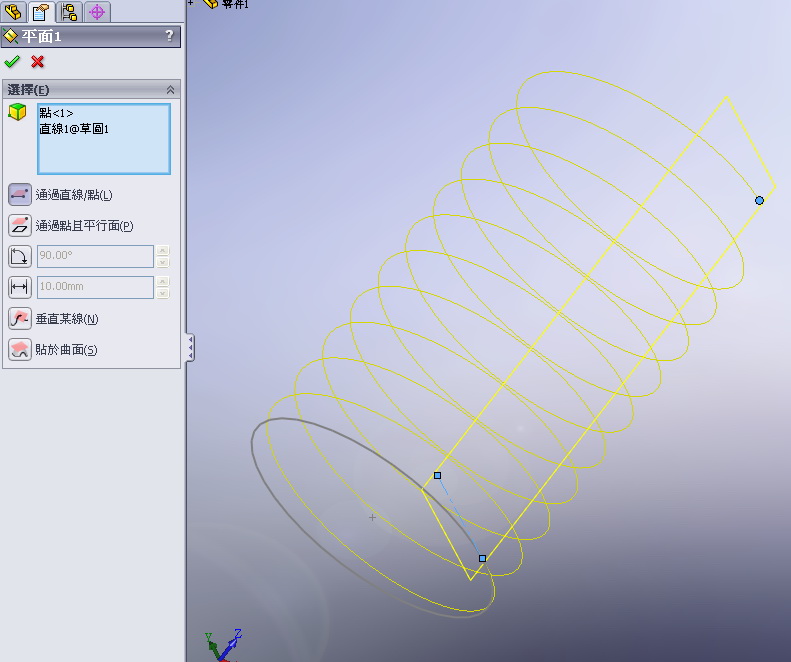Click the 90.00° angle input field
The height and width of the screenshot is (662, 791).
pos(95,256)
